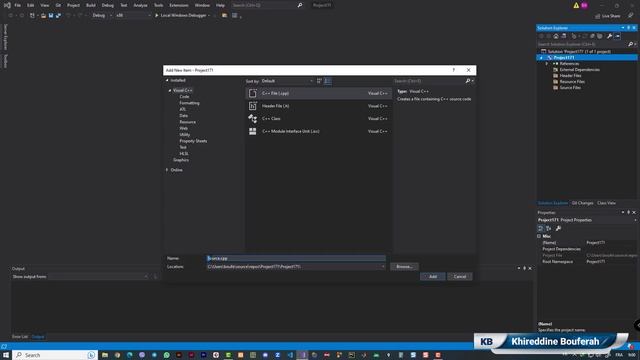Open WhatsApp from the taskbar
Viewport: 640px width, 360px height.
point(167,355)
